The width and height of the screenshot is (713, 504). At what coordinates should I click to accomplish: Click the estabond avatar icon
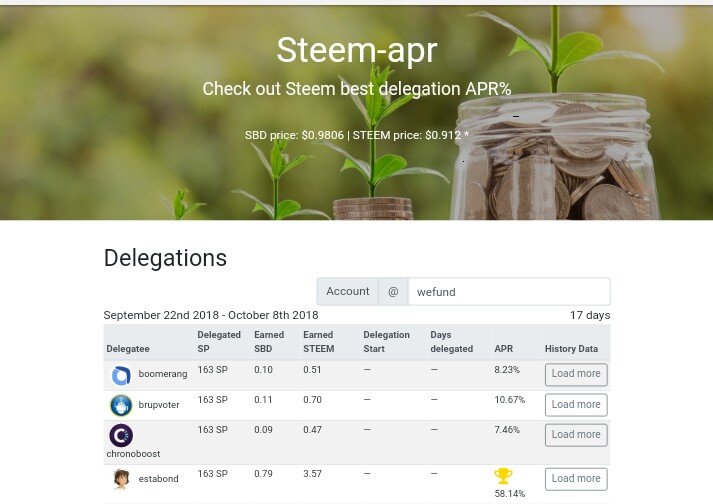click(121, 479)
